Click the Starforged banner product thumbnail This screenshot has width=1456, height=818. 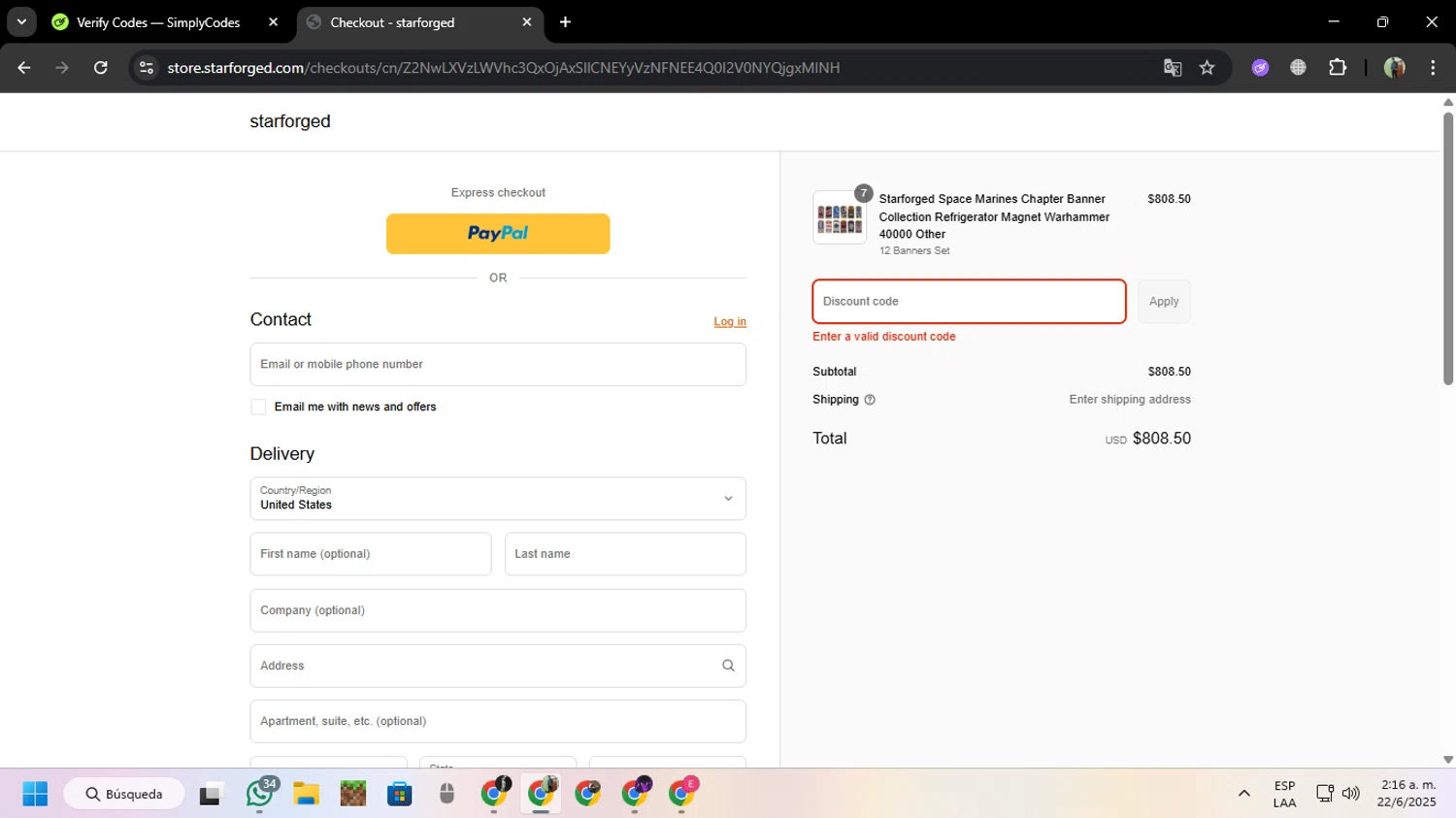840,217
